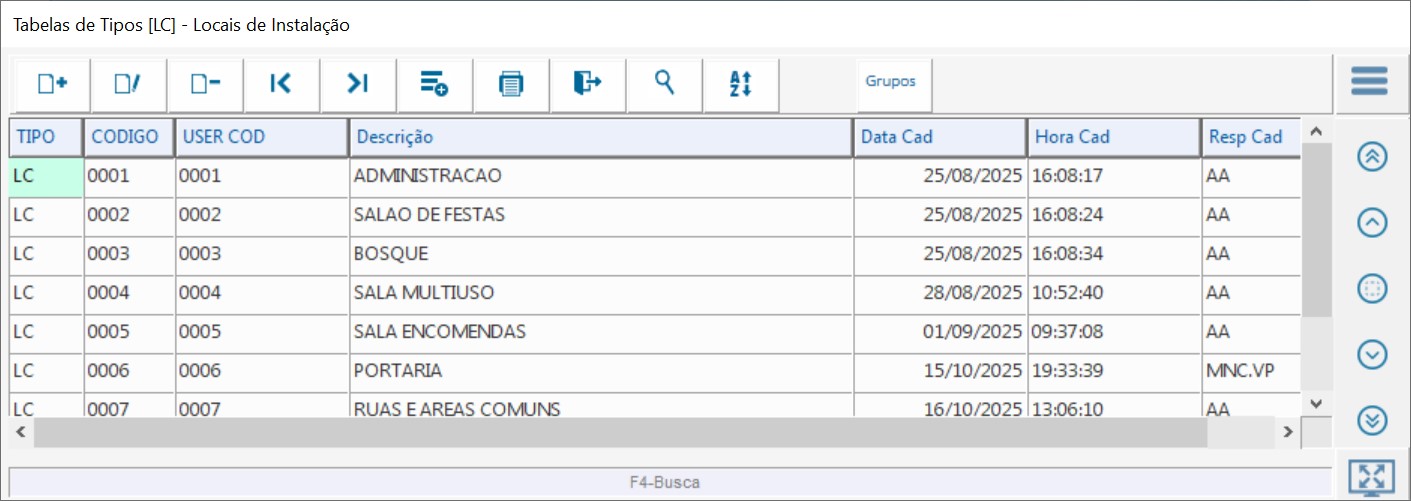
Task: Jump to the first record
Action: (281, 84)
